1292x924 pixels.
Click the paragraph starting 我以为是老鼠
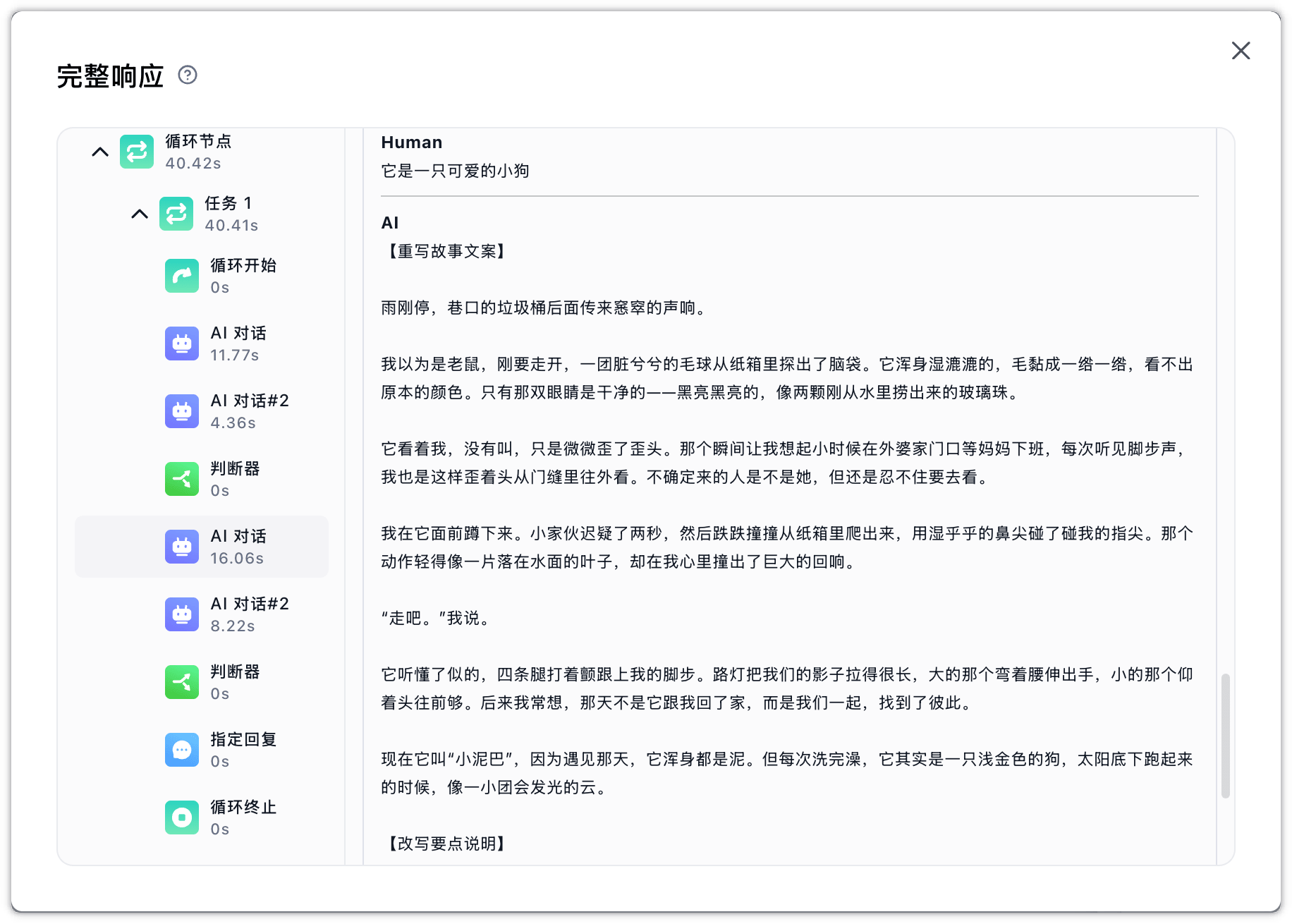(x=787, y=378)
